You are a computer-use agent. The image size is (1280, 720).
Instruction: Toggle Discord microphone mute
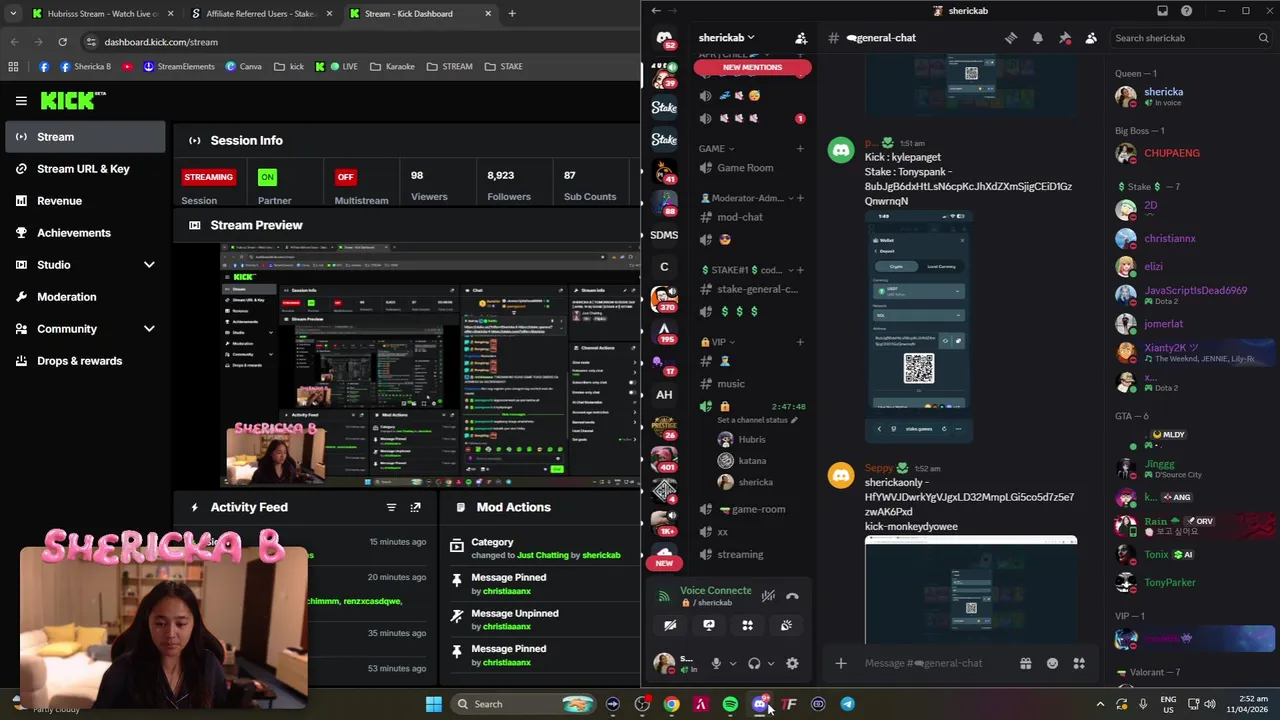716,663
